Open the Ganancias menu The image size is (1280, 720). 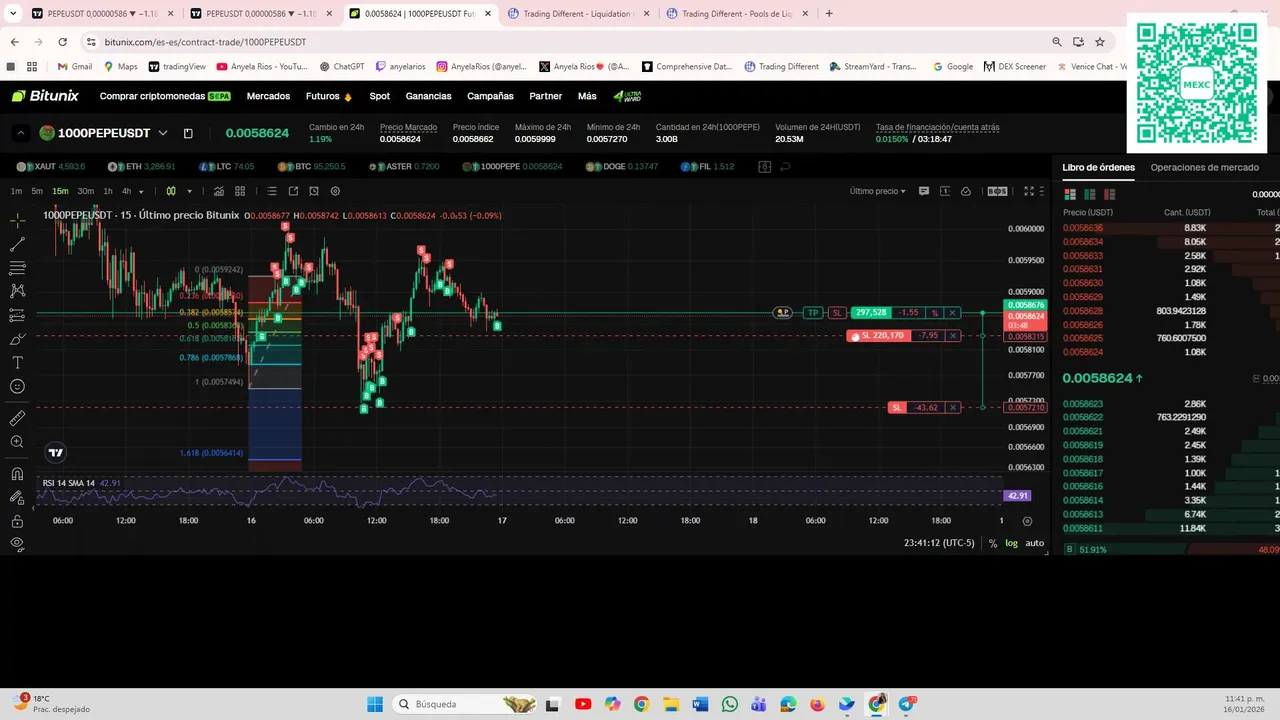(428, 96)
